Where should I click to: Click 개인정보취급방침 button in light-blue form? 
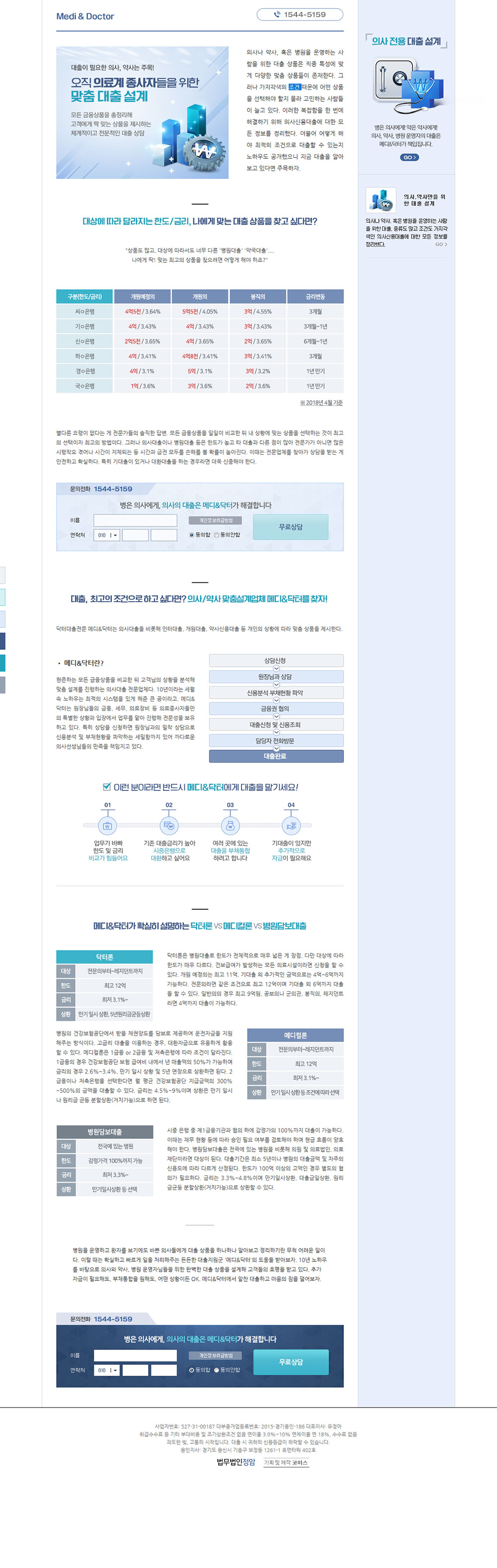click(x=215, y=521)
